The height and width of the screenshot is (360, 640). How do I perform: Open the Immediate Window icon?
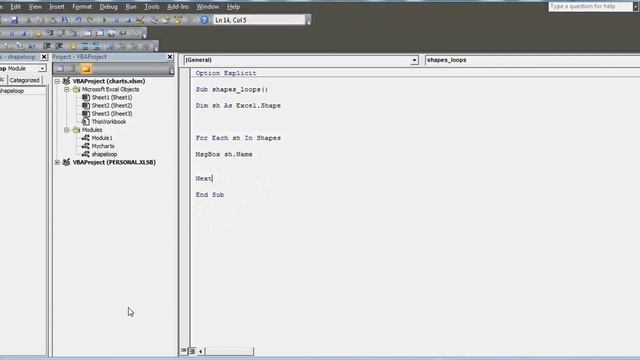click(99, 33)
